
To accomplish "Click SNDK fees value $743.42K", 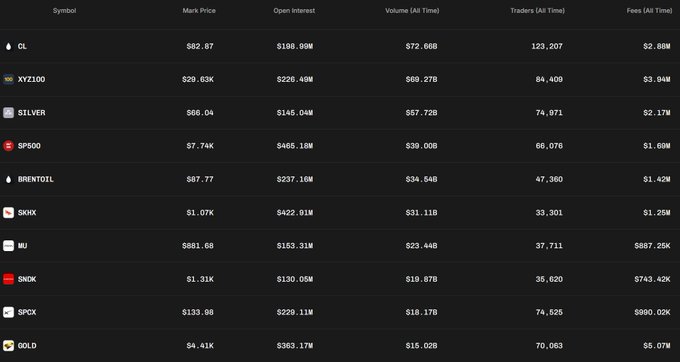I will [x=652, y=279].
